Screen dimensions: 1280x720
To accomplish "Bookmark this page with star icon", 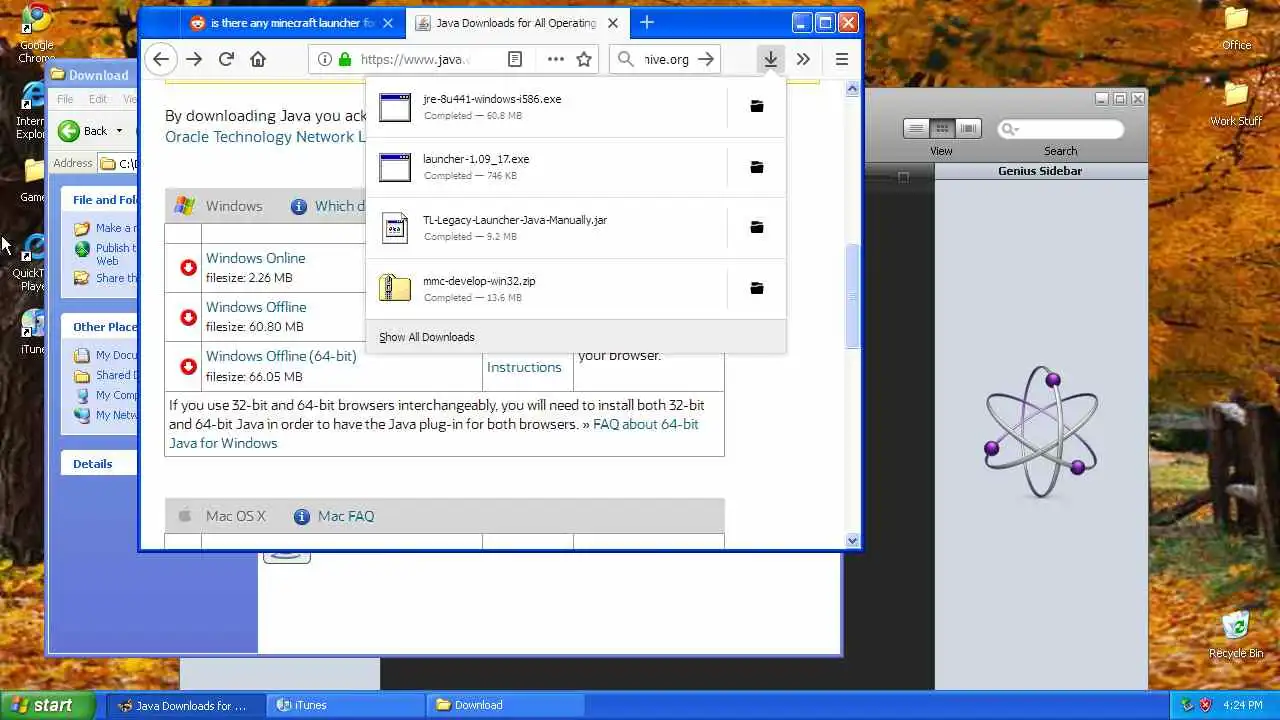I will point(584,59).
